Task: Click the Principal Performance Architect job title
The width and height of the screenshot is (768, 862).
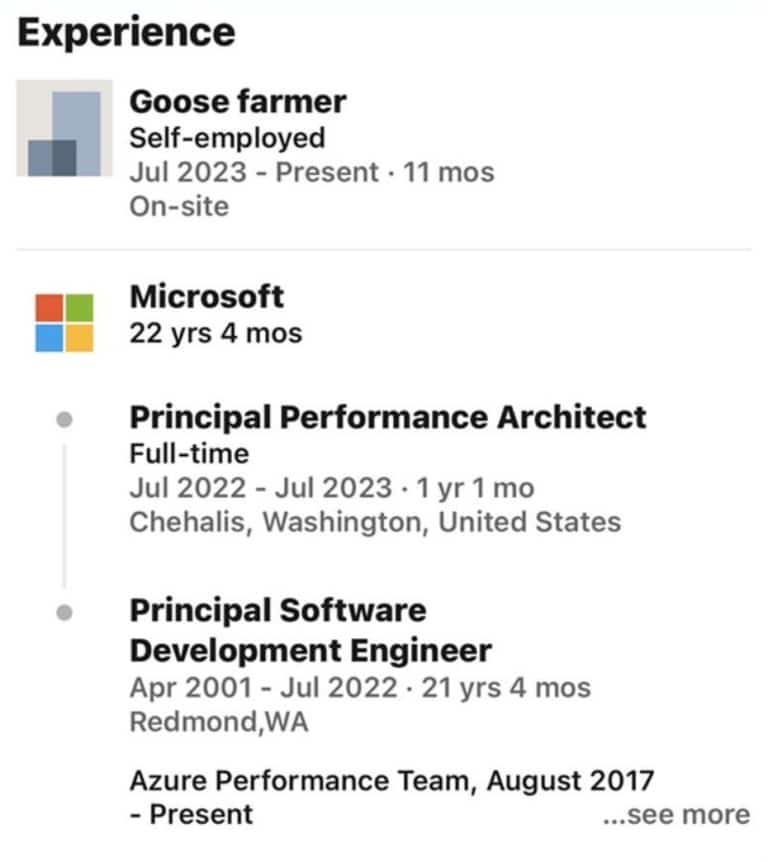Action: (388, 417)
